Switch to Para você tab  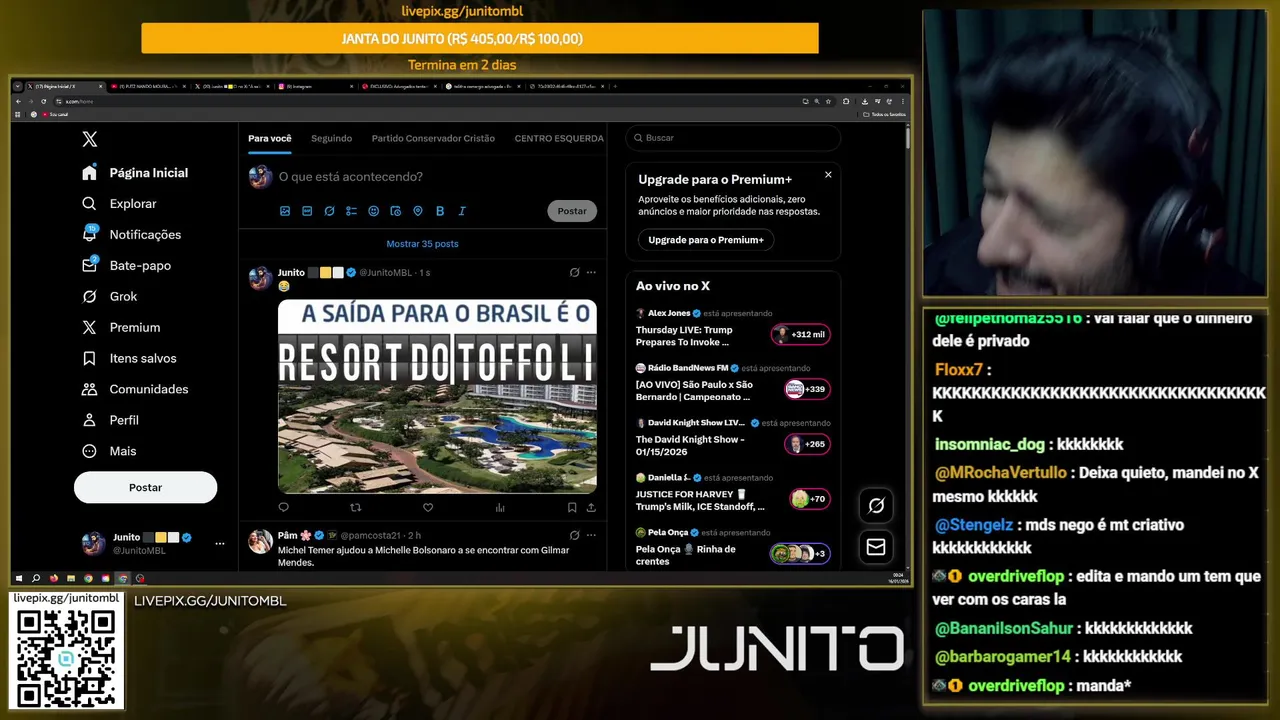pyautogui.click(x=270, y=138)
